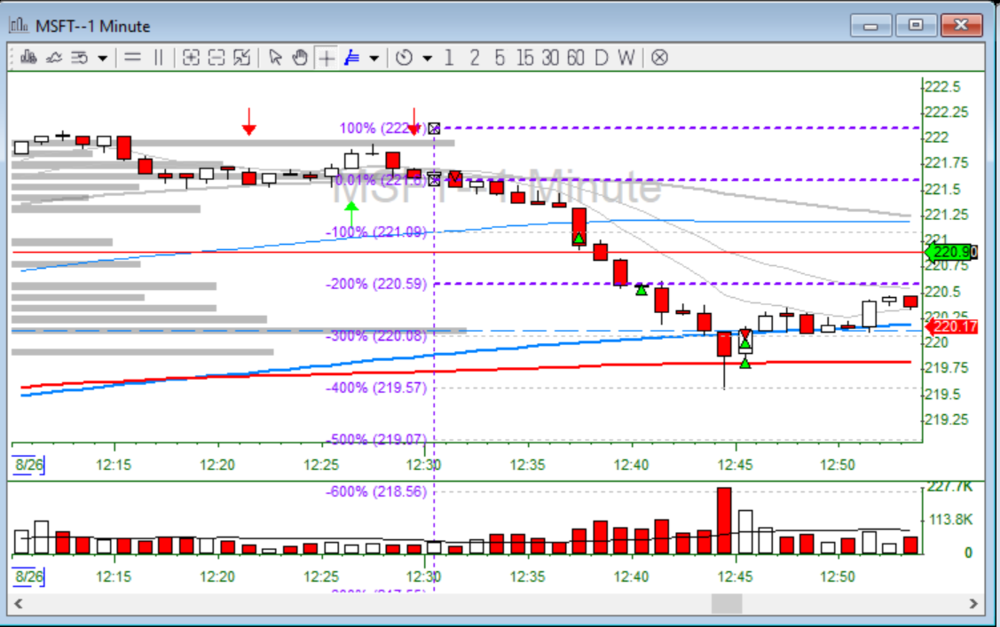Screen dimensions: 1000x627
Task: Click the 60-minute timeframe button
Action: [574, 57]
